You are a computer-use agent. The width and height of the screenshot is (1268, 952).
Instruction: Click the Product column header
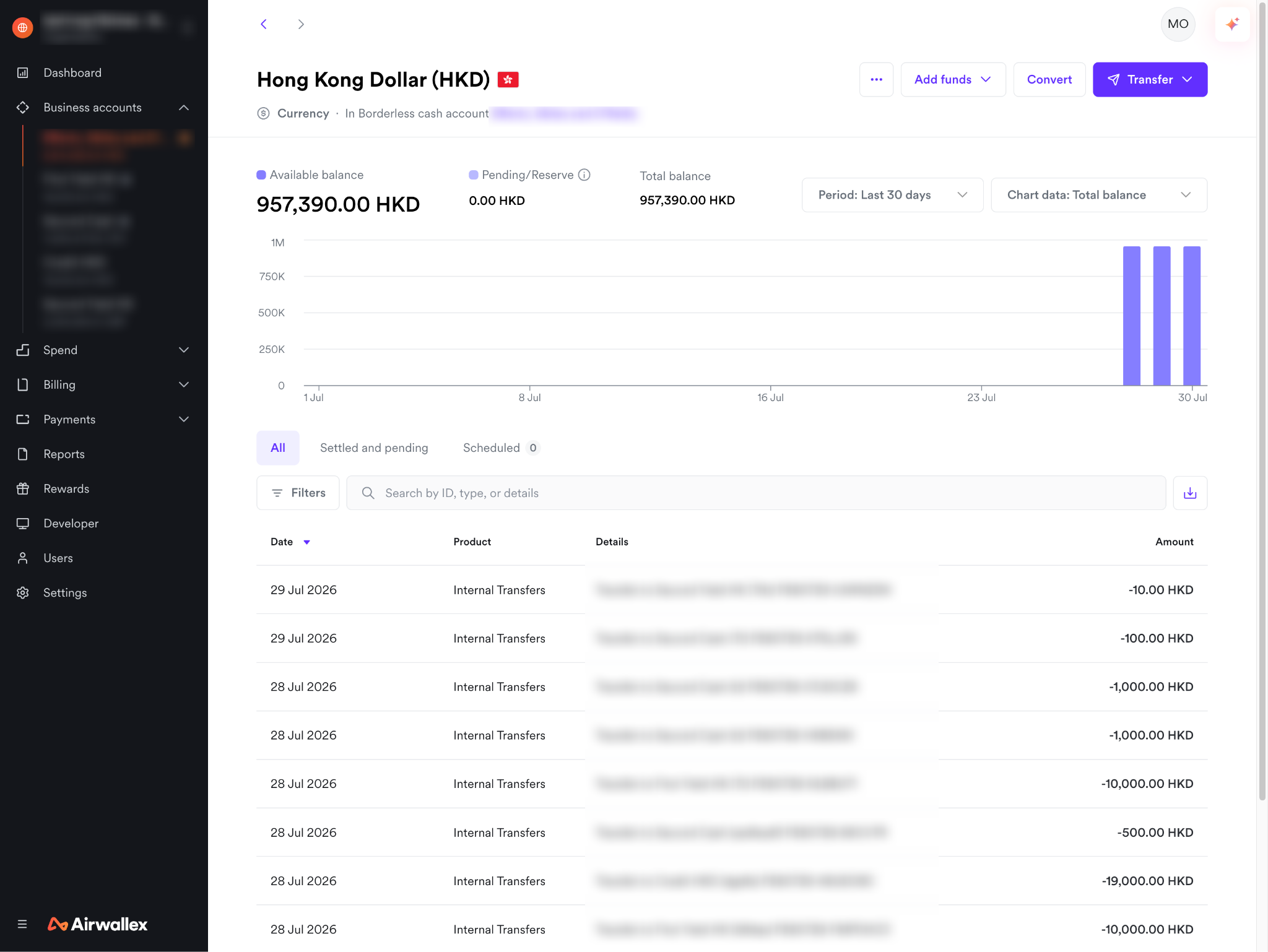[x=472, y=542]
